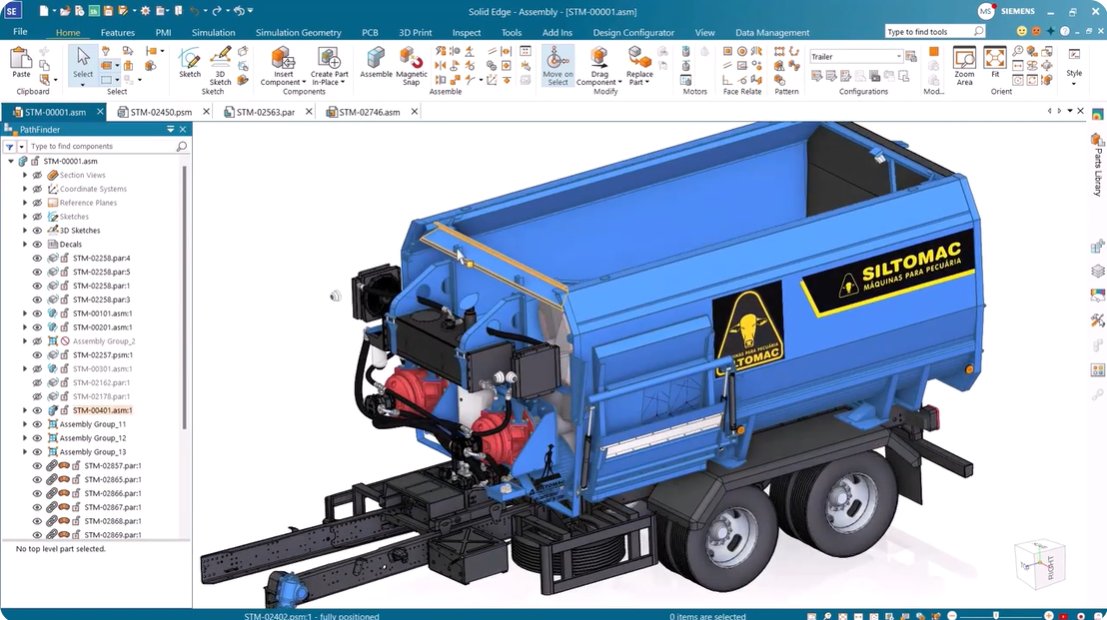Viewport: 1107px width, 620px height.
Task: Click Create Part In-Place icon
Action: (x=329, y=58)
